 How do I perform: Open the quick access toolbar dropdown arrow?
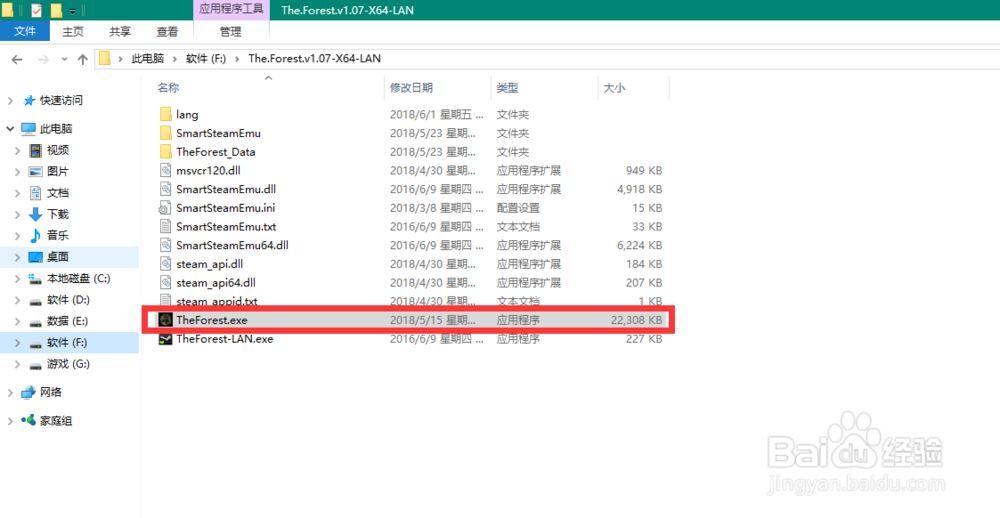(72, 11)
